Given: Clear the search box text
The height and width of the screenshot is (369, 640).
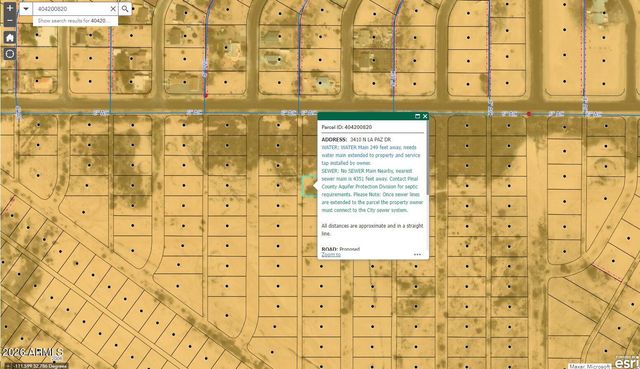Looking at the screenshot, I should (x=113, y=9).
